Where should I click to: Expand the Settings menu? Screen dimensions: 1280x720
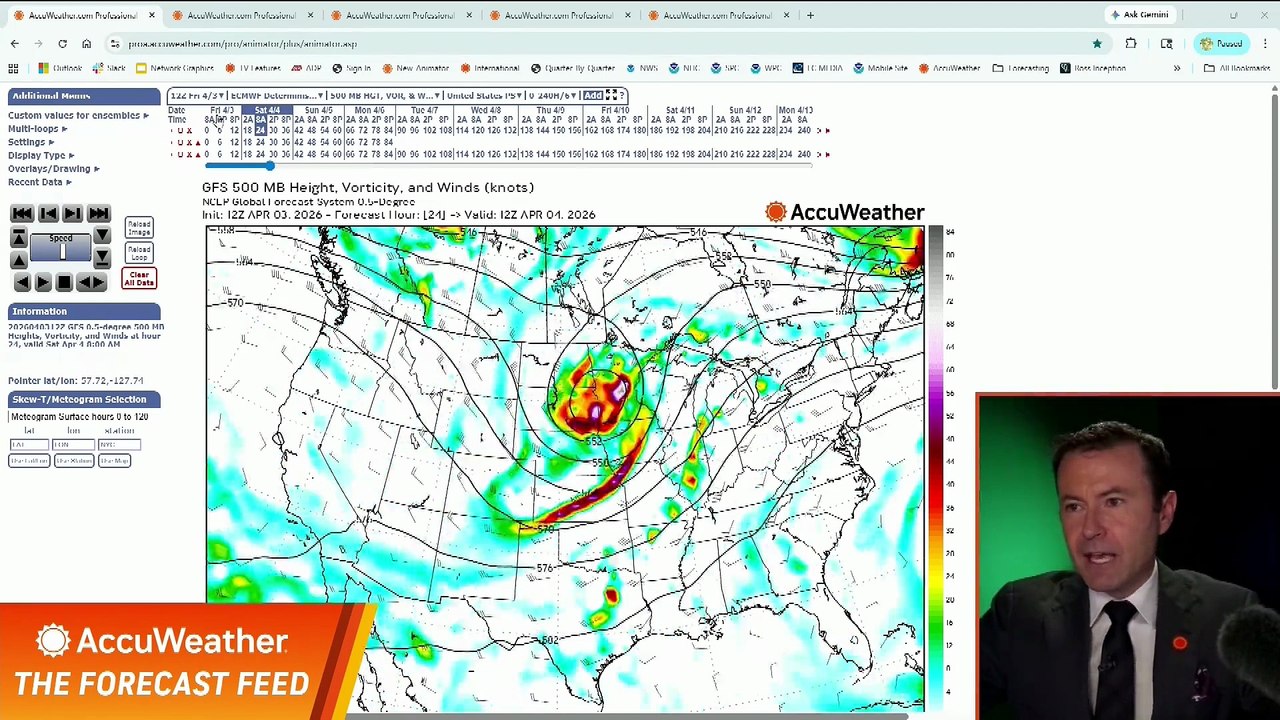point(31,142)
